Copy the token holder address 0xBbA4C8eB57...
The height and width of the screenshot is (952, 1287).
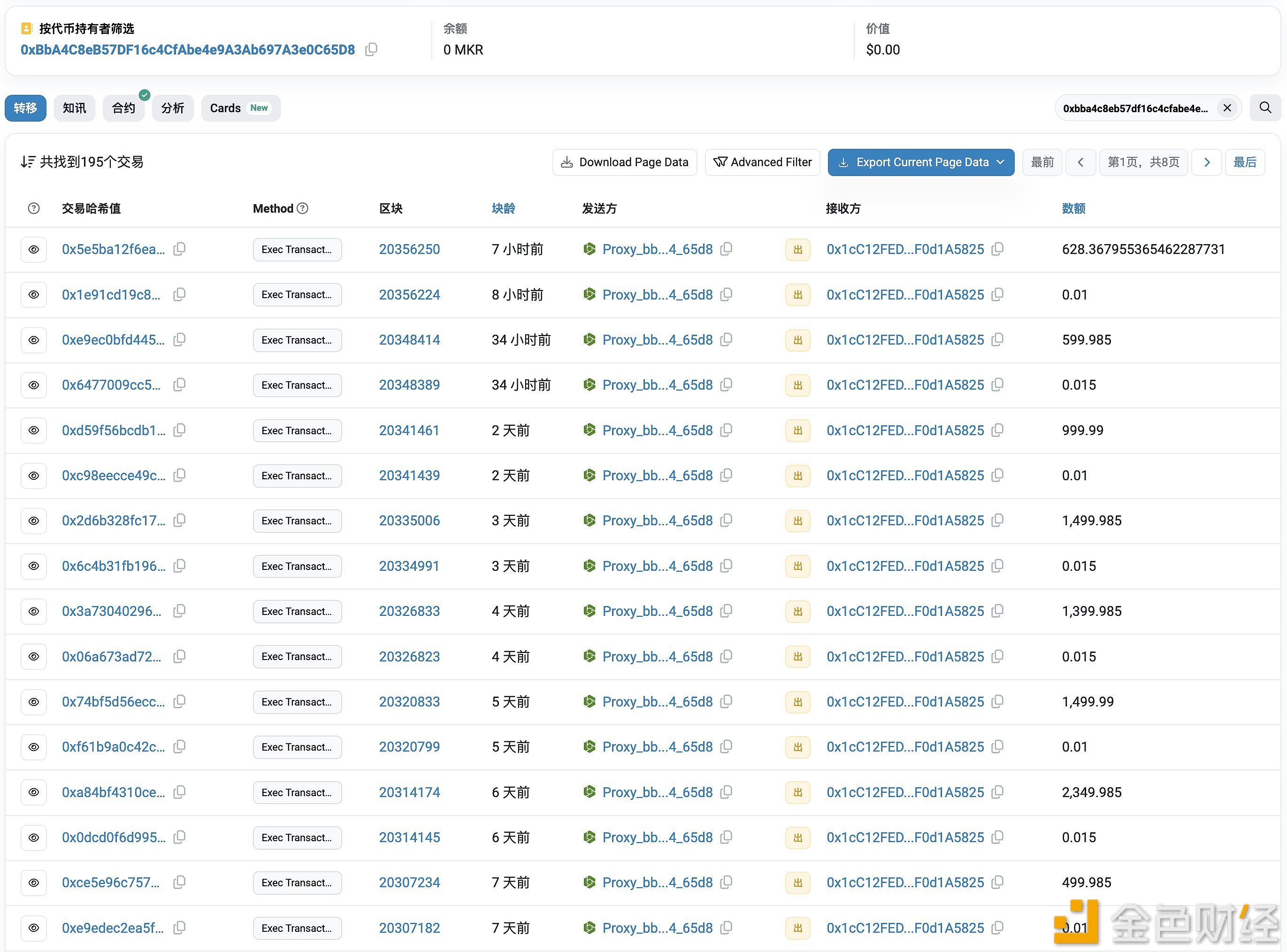point(372,50)
